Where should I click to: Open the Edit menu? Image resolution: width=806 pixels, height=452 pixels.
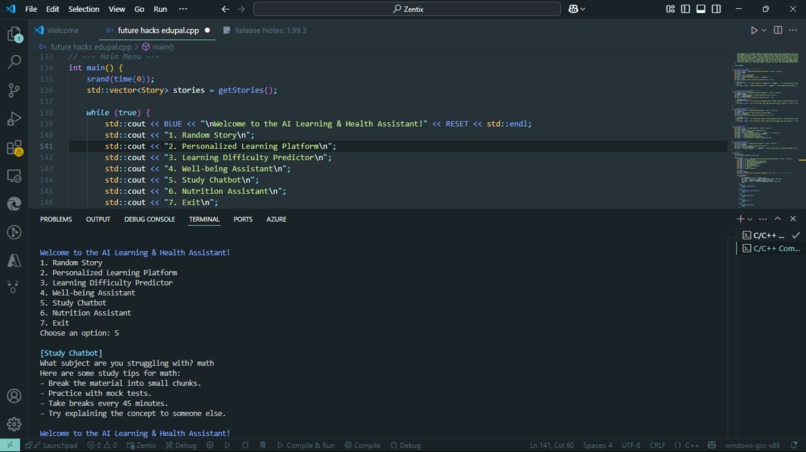pyautogui.click(x=52, y=9)
